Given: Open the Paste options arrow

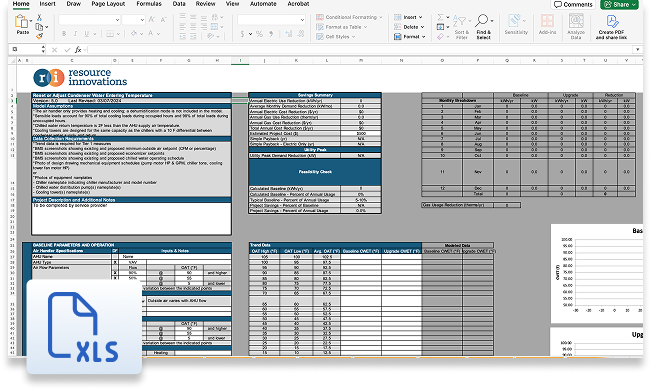Looking at the screenshot, I should pyautogui.click(x=31, y=20).
